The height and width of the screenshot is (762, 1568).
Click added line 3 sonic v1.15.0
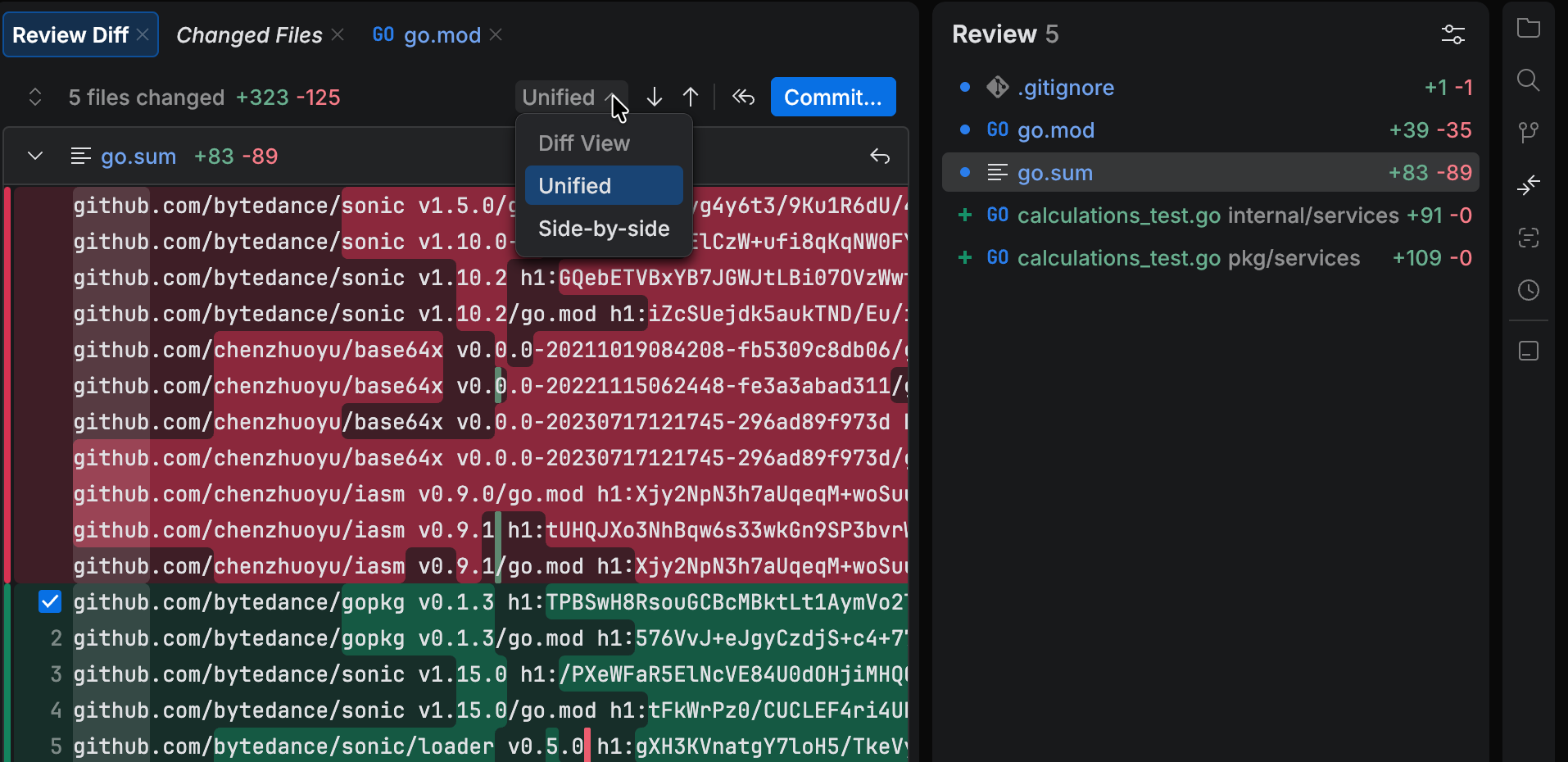(490, 674)
